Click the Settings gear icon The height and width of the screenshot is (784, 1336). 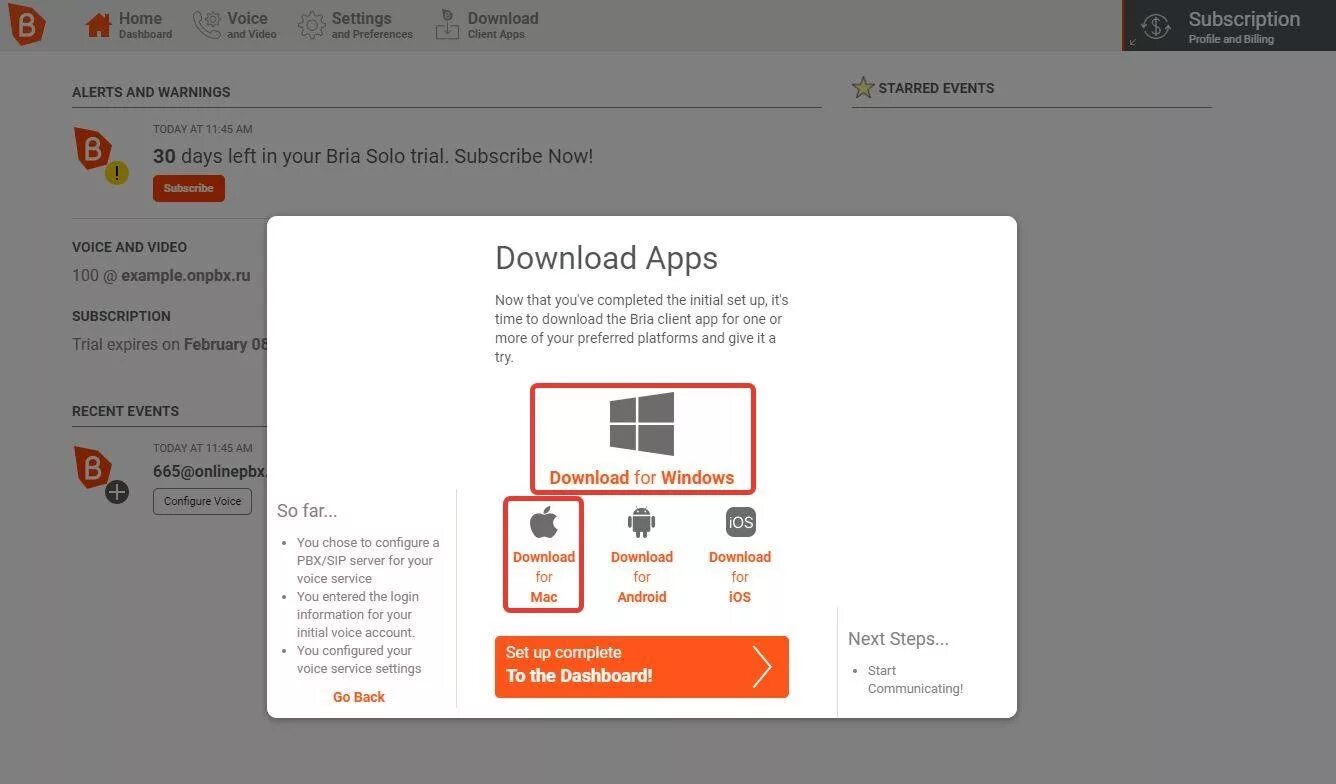[x=312, y=26]
